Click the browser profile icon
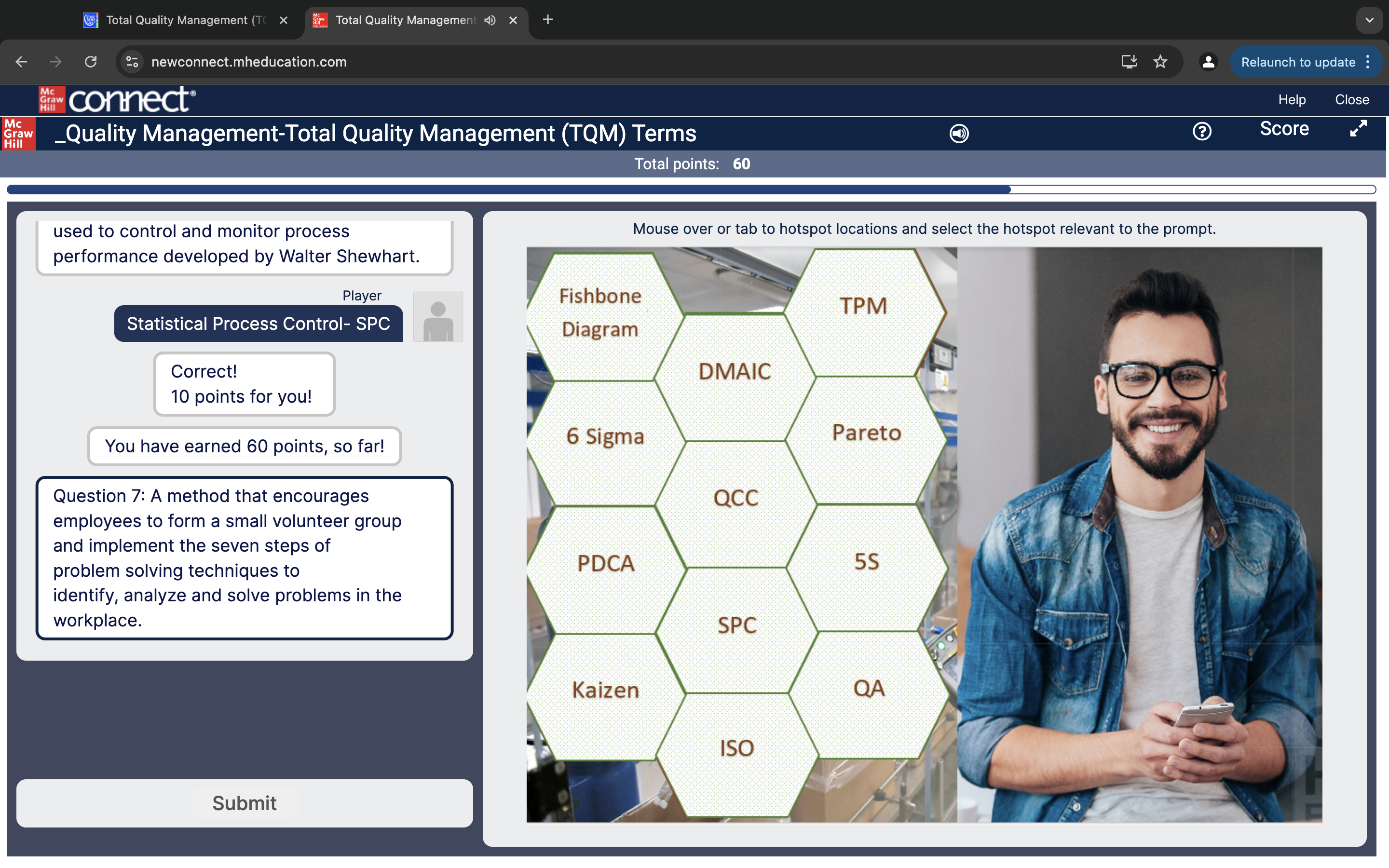 coord(1208,61)
